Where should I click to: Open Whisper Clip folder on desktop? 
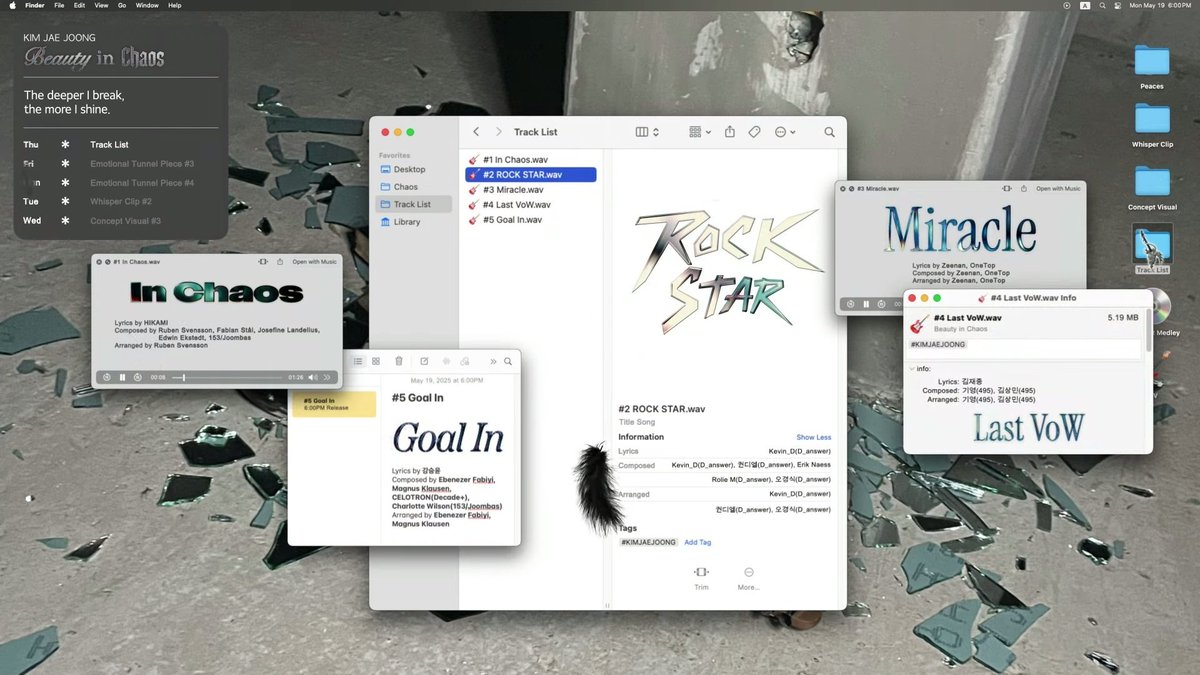pyautogui.click(x=1152, y=125)
